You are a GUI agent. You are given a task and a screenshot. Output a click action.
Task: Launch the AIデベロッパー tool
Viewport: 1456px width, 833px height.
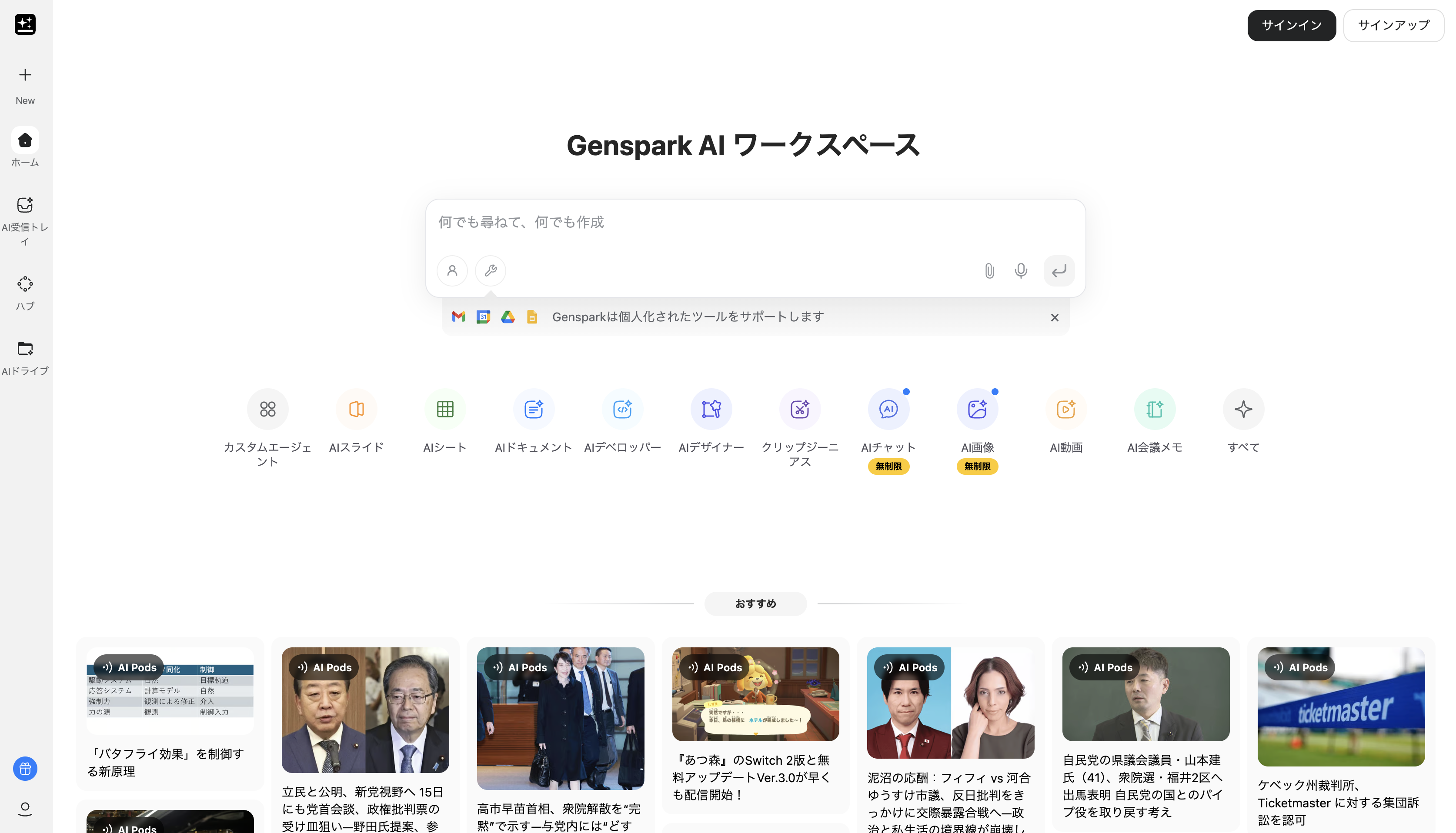pyautogui.click(x=622, y=409)
